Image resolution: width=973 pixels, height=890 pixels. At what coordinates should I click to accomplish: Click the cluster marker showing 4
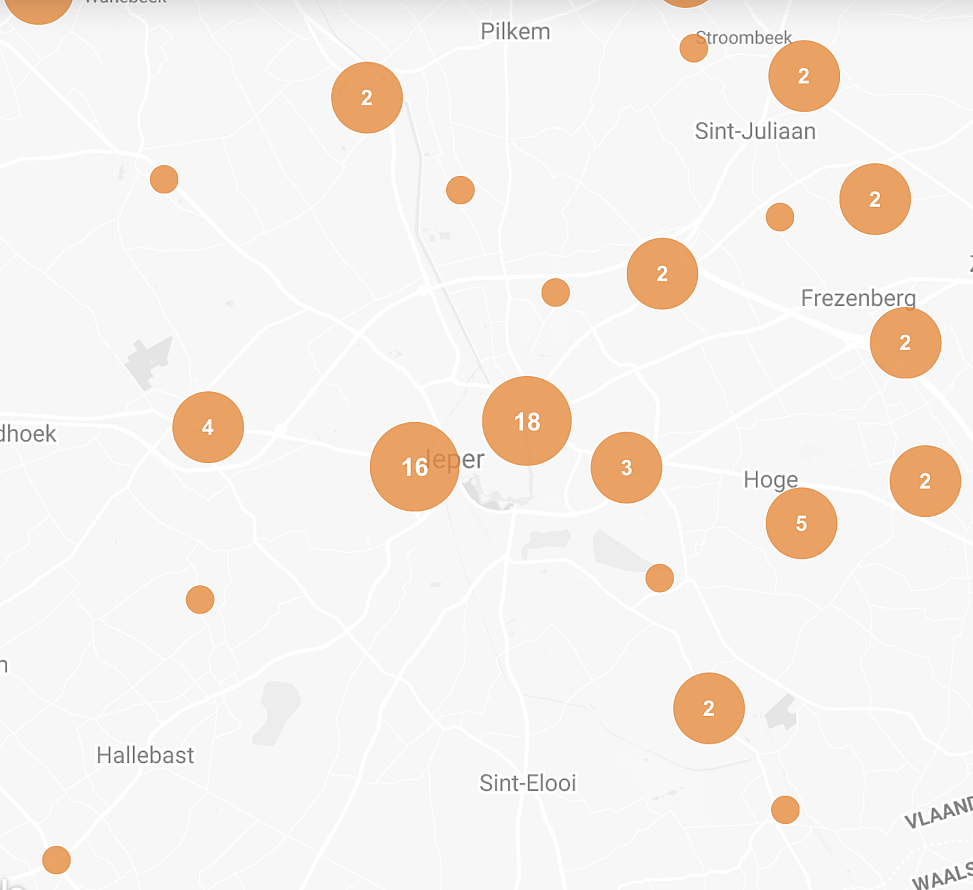(208, 427)
